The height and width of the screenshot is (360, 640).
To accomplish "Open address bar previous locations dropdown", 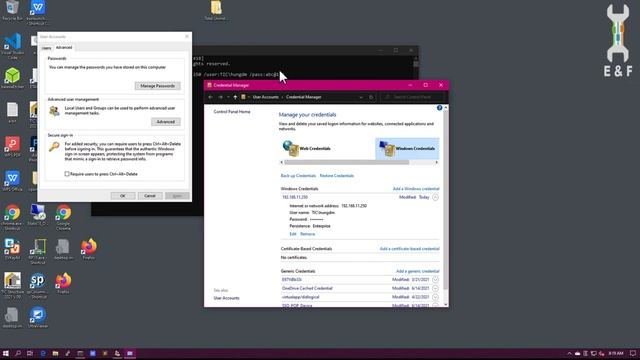I will coord(361,97).
